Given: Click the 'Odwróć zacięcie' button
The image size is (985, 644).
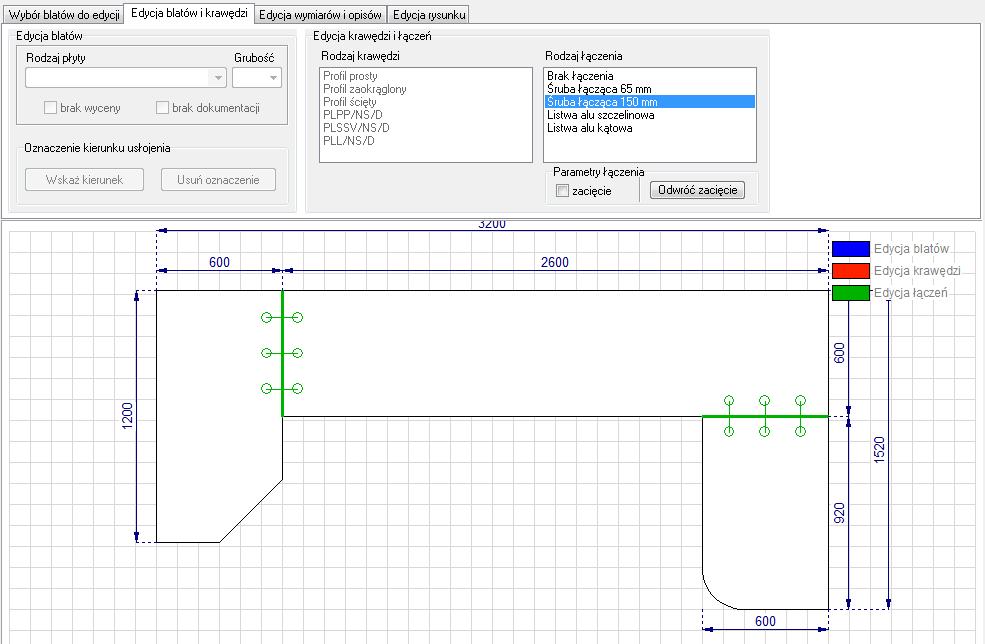Looking at the screenshot, I should (x=697, y=190).
